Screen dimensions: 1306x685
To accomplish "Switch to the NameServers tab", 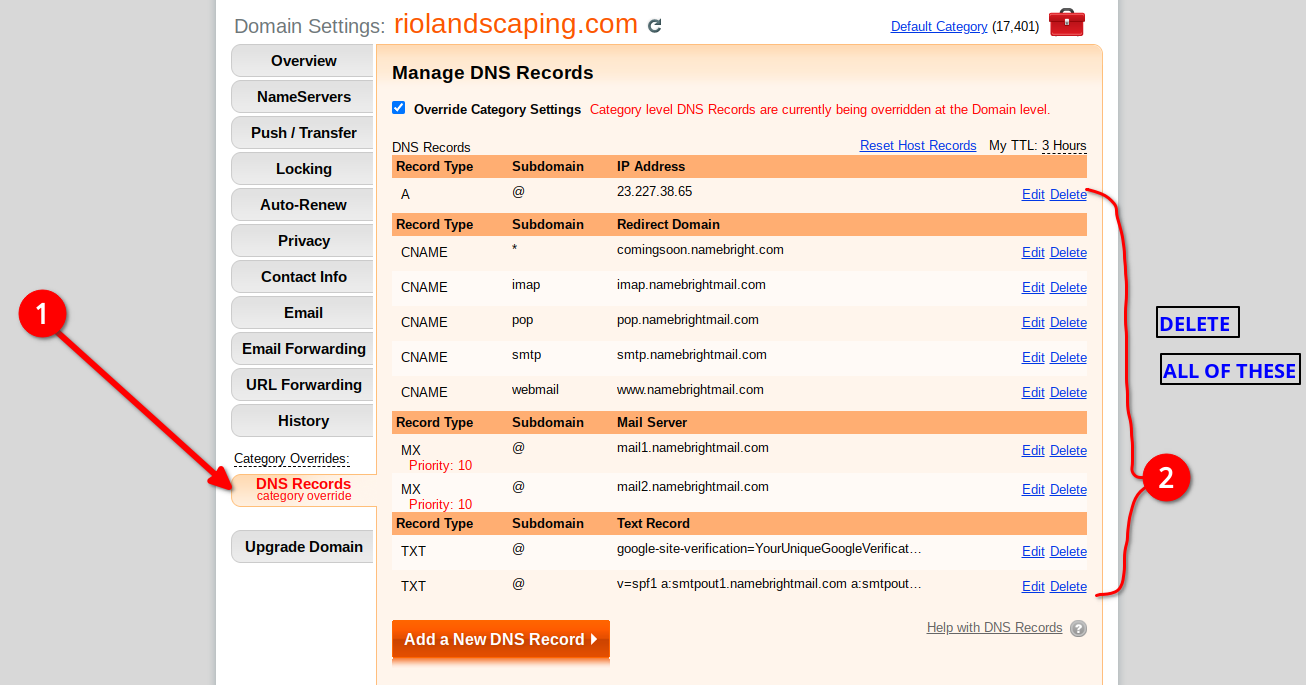I will (303, 97).
